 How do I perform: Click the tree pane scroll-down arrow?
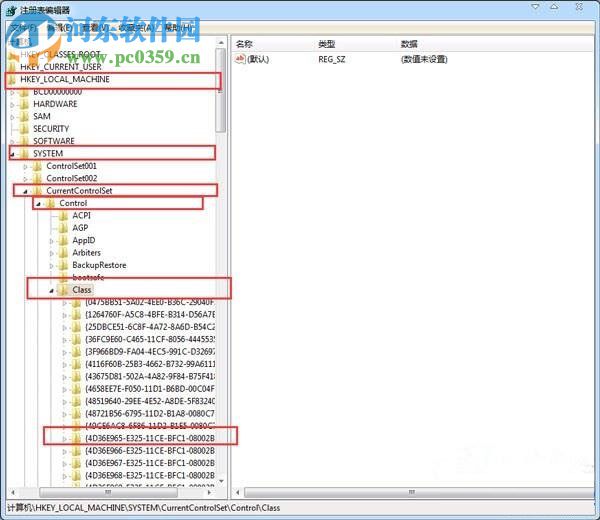click(221, 481)
